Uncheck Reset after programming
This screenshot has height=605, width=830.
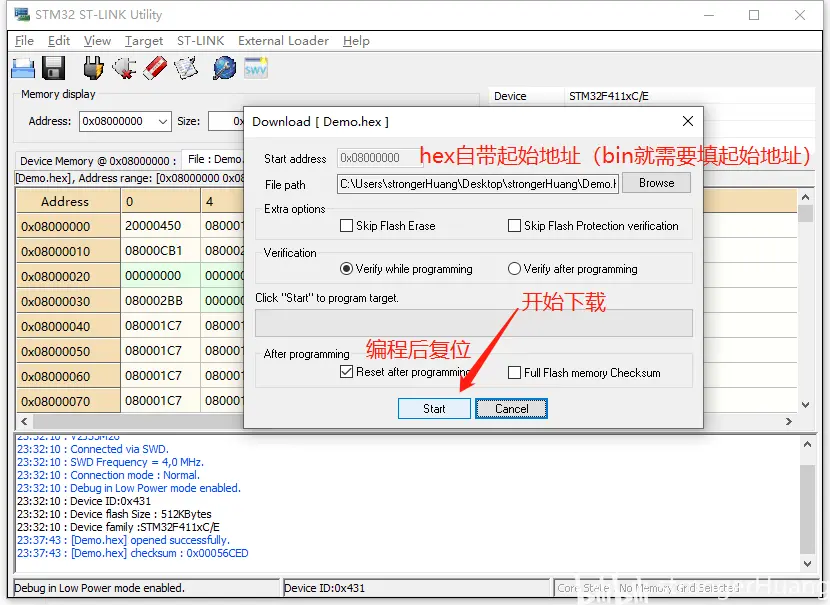tap(346, 372)
